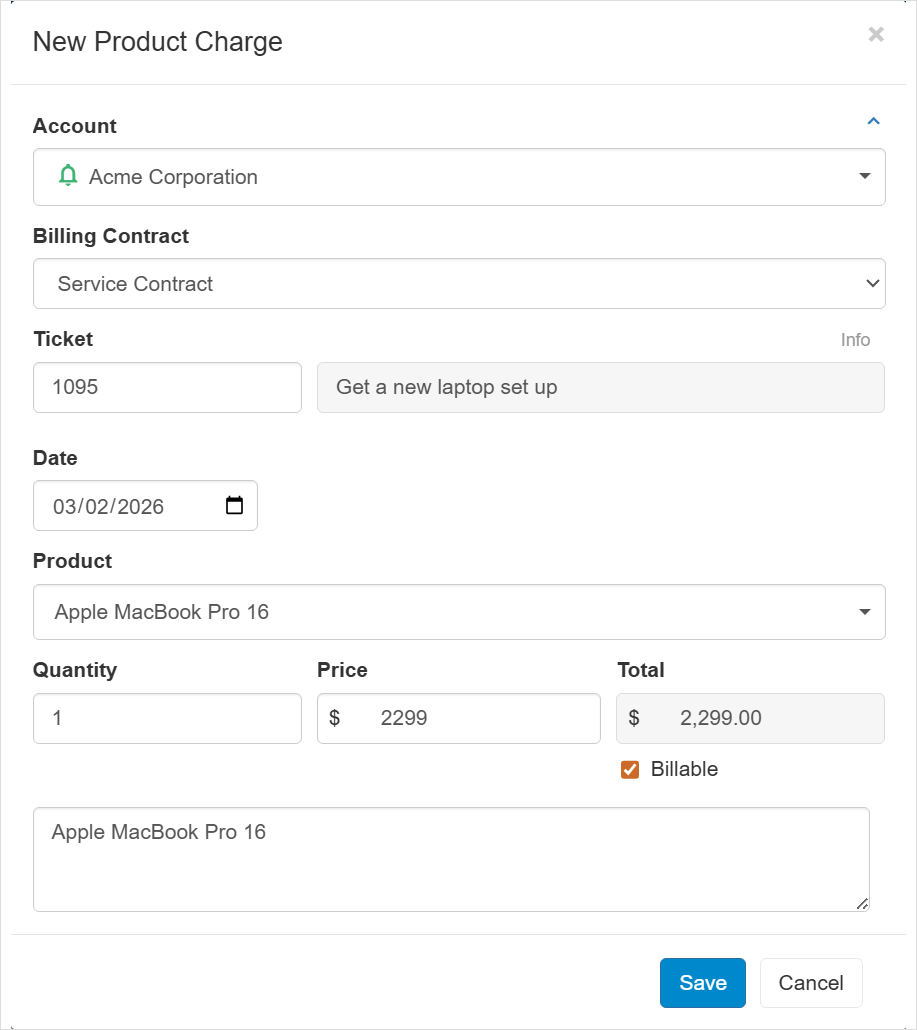Click the dollar sign prefix in the Price field

pos(335,718)
